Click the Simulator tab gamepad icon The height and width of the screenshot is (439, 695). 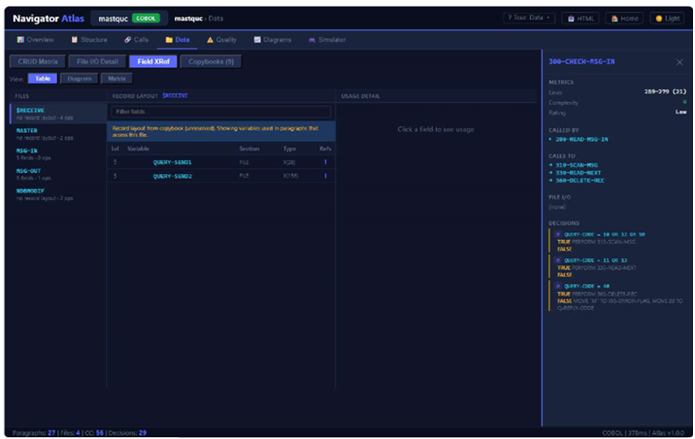[x=312, y=39]
